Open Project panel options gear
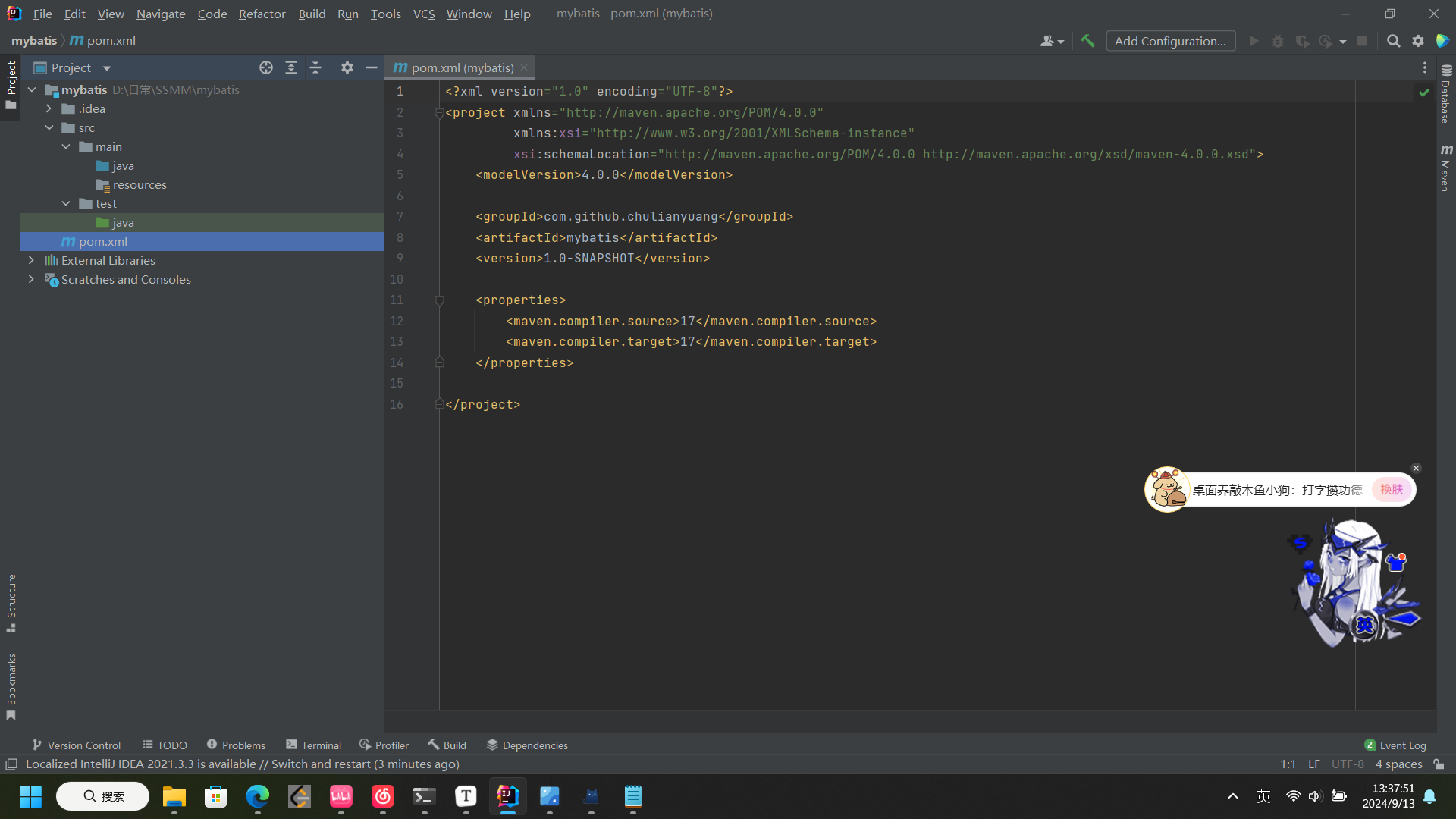 point(347,67)
